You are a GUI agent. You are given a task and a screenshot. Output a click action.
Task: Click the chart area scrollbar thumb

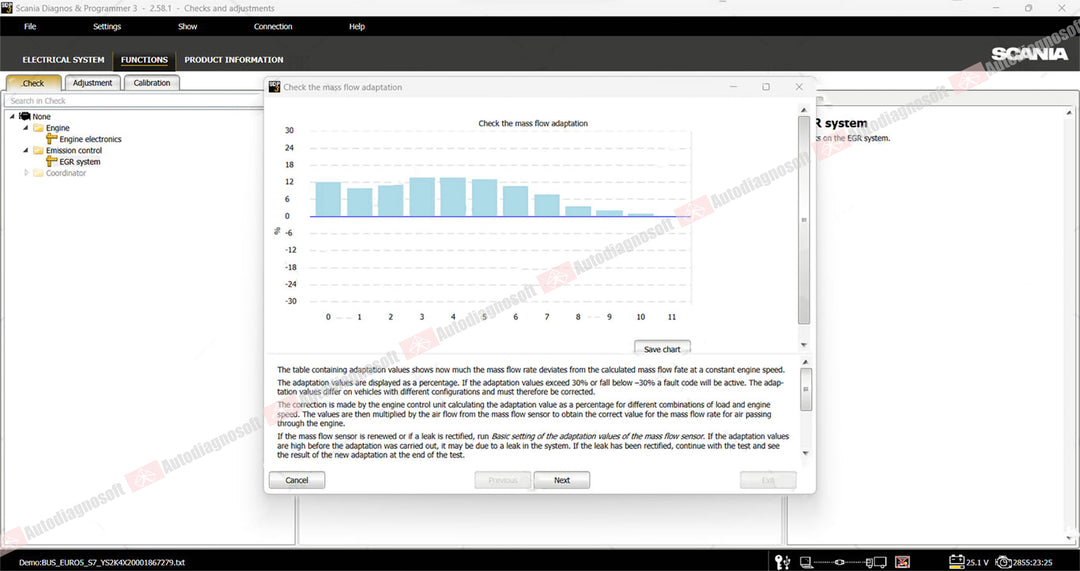pos(804,220)
